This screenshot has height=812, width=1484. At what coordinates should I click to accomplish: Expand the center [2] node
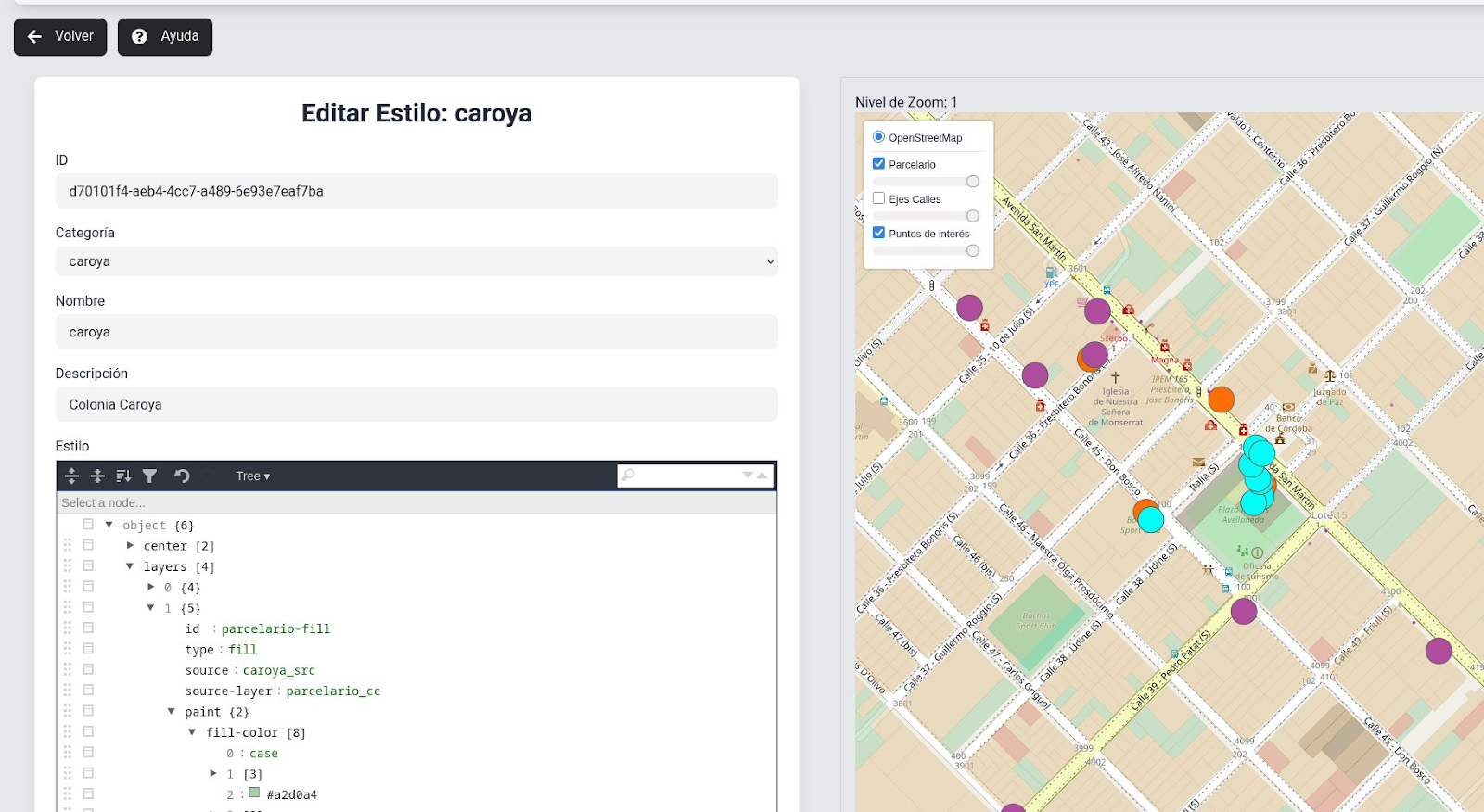click(x=130, y=545)
